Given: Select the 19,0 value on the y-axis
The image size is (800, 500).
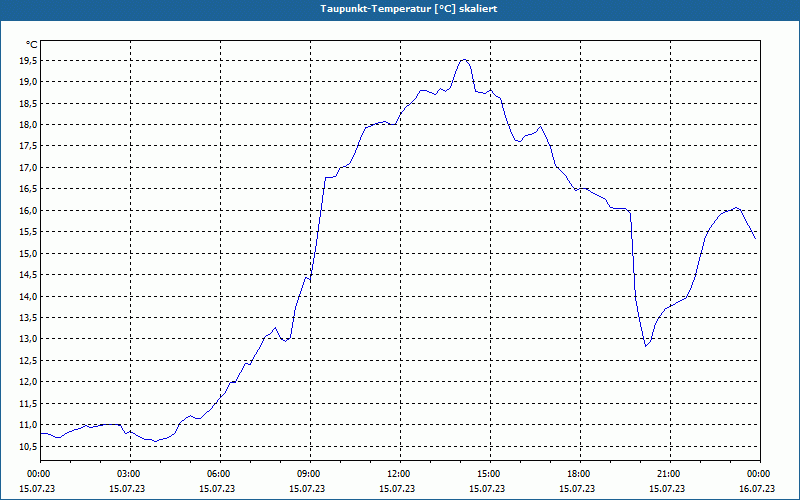Looking at the screenshot, I should 28,82.
